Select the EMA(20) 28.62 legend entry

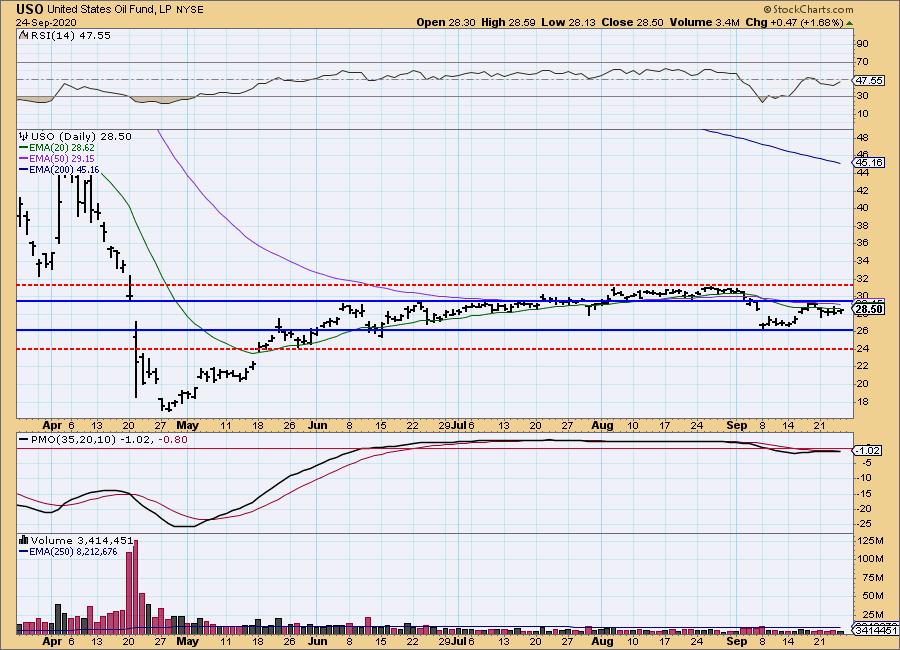pos(56,148)
